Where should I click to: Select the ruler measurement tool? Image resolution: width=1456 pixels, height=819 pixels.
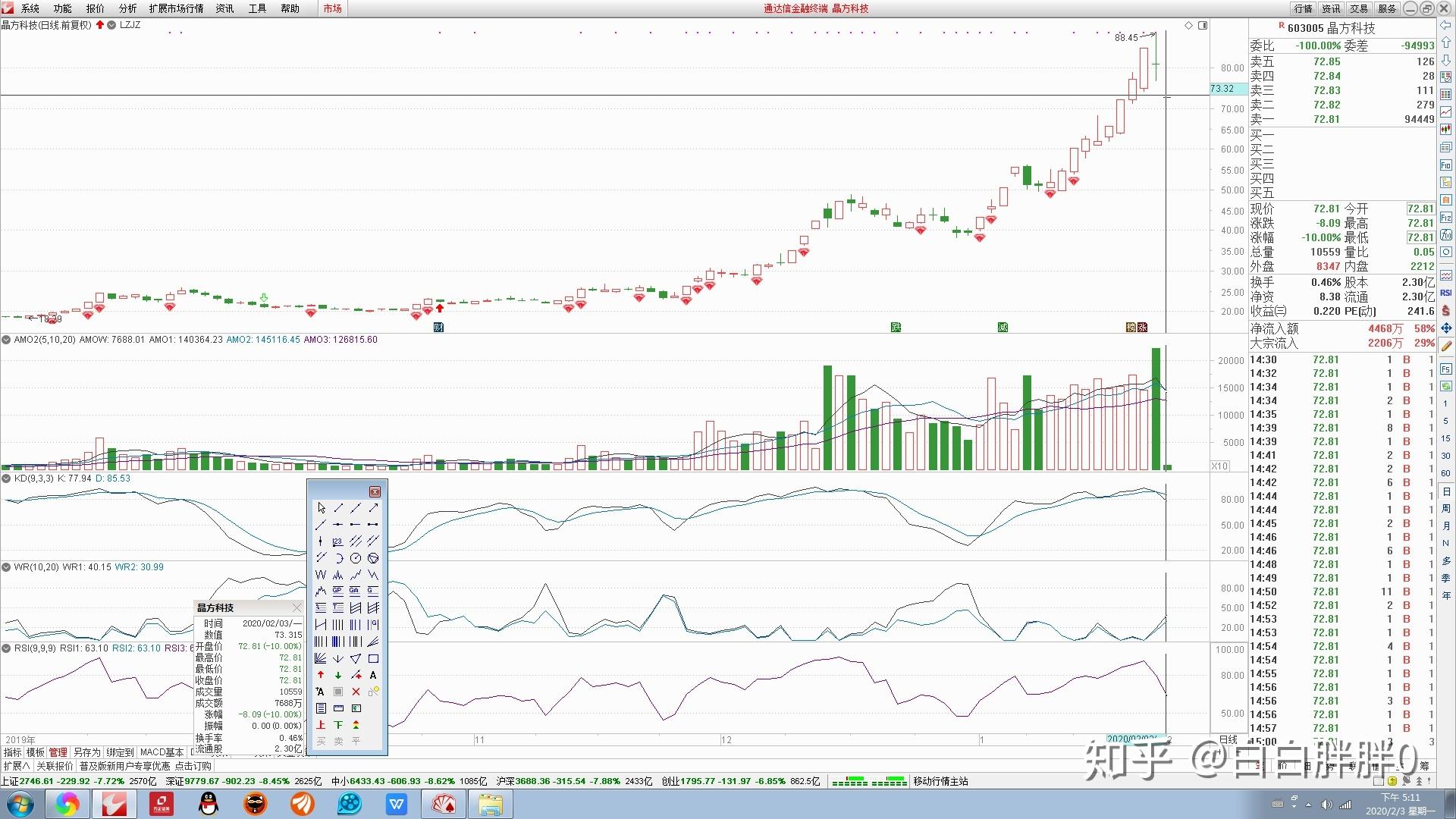pos(338,708)
